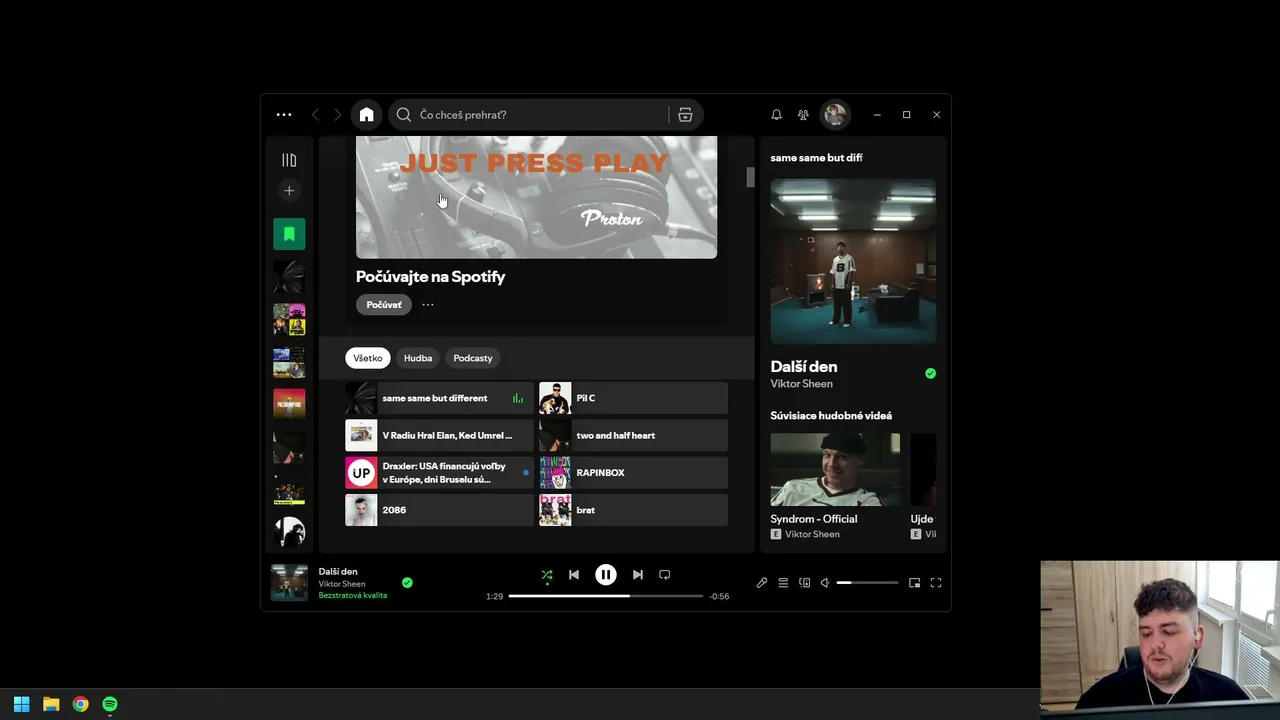1280x720 pixels.
Task: Click the JUST PRESS PLAY Proton banner
Action: click(536, 197)
